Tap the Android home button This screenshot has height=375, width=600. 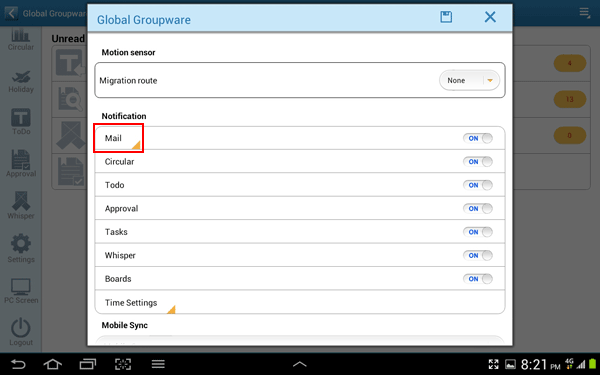(52, 364)
